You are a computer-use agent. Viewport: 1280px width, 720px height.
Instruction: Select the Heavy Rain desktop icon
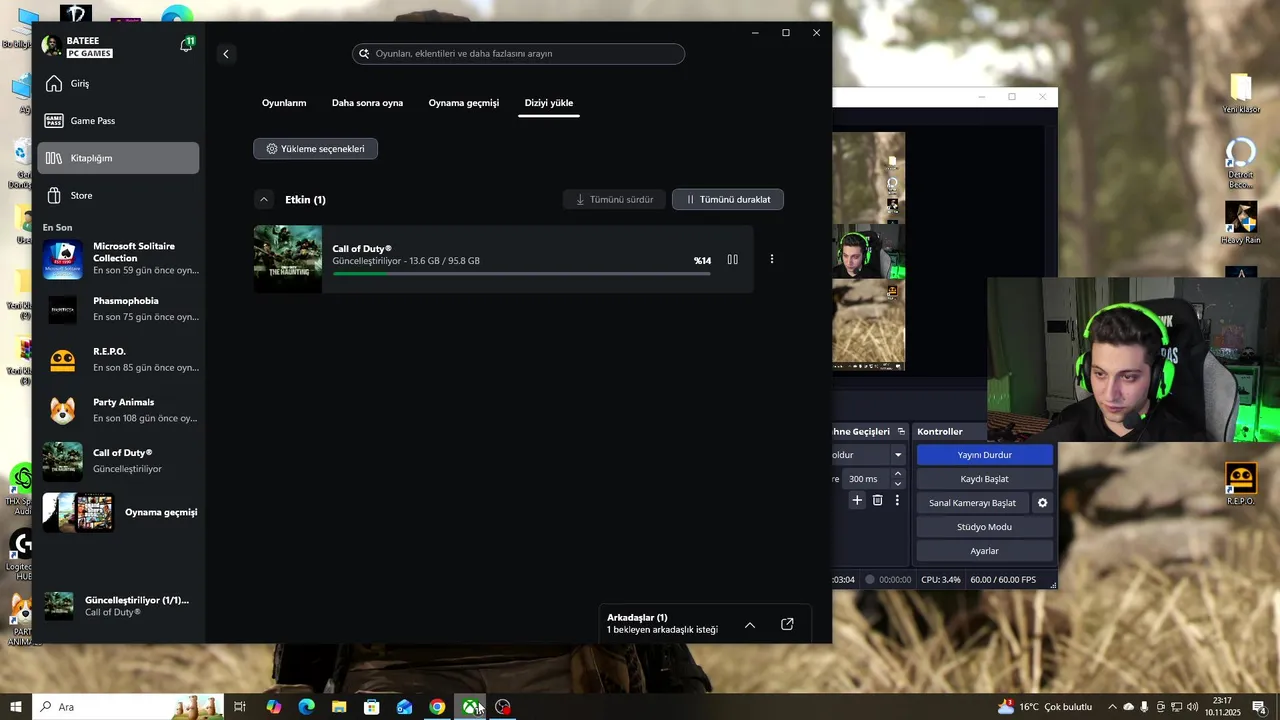(1241, 223)
